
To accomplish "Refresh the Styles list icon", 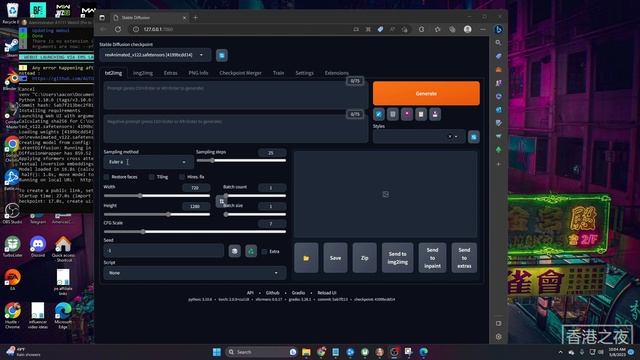I will click(x=474, y=137).
